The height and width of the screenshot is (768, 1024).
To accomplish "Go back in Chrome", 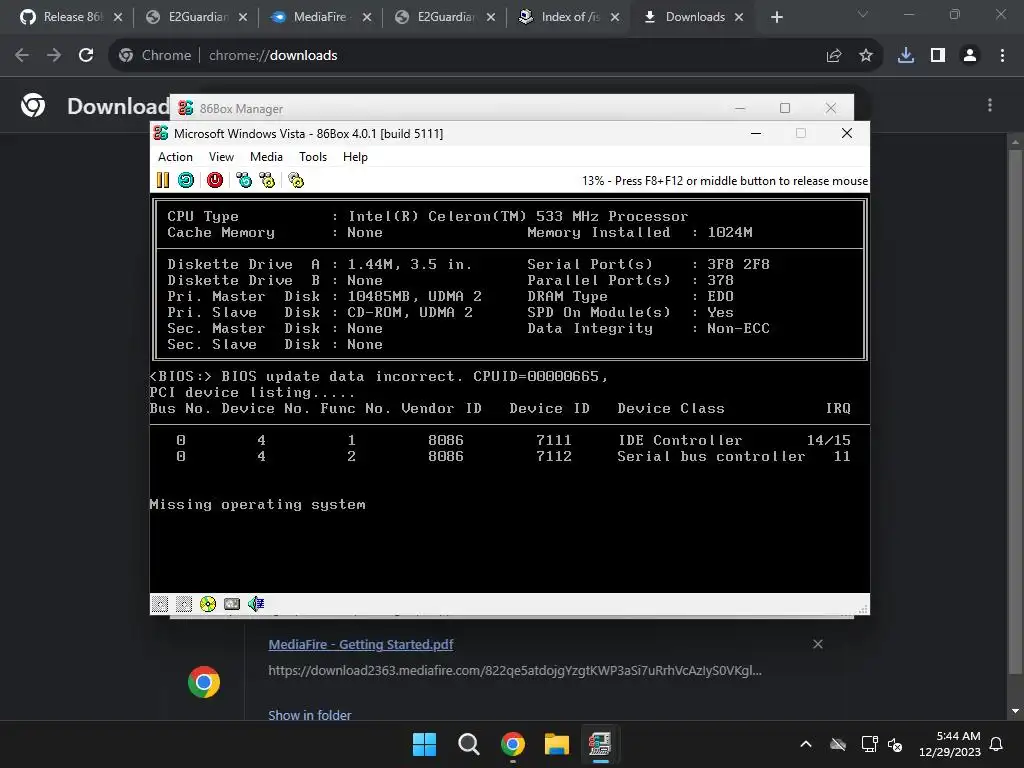I will pyautogui.click(x=22, y=56).
